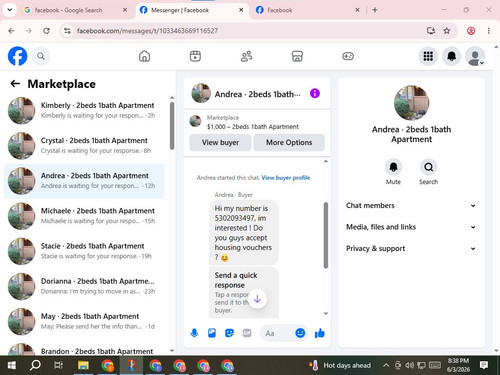Screen dimensions: 500x375
Task: Expand Chat members section
Action: pos(411,205)
